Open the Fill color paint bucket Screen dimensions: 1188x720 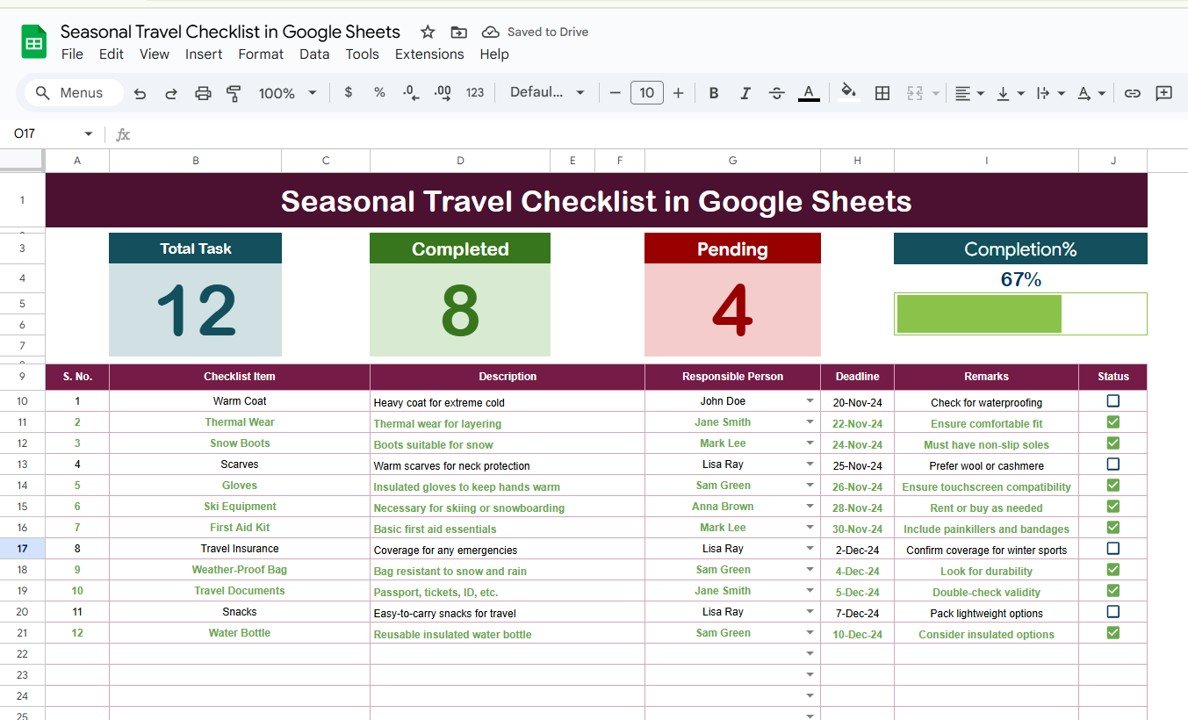pos(849,92)
